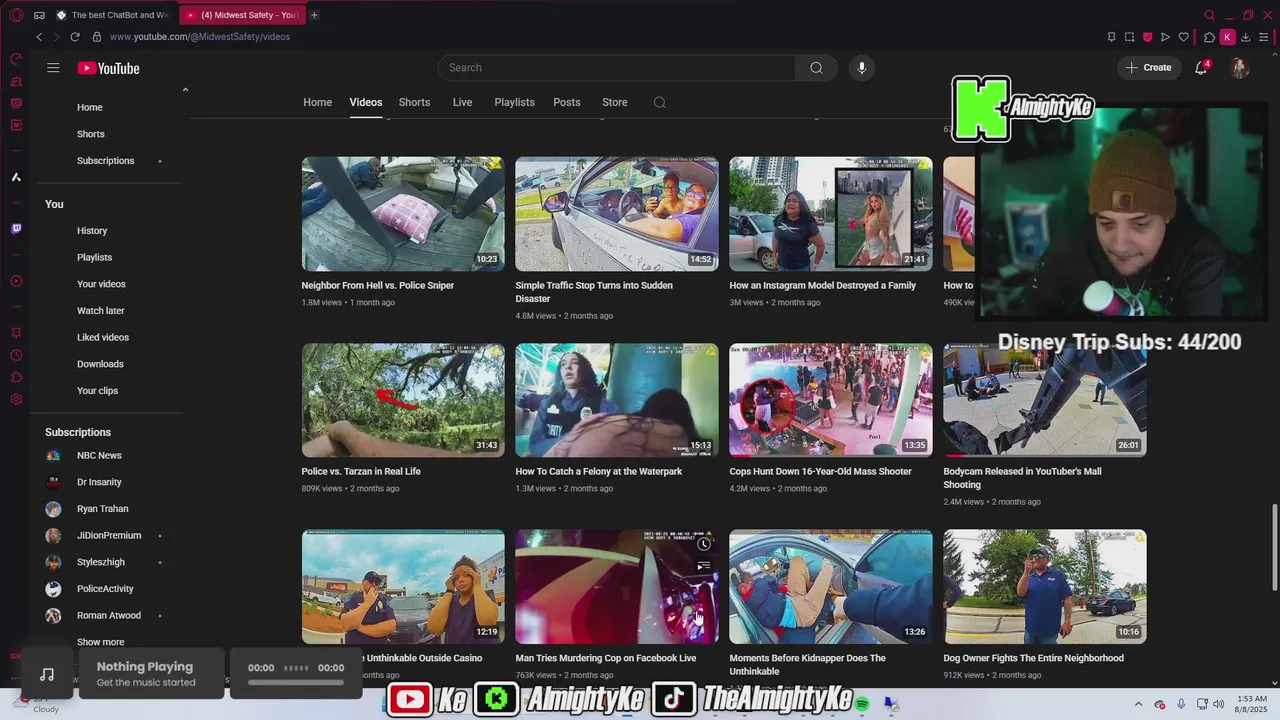Open the Easy Setup menu icon
The image size is (1280, 720).
[x=1264, y=37]
